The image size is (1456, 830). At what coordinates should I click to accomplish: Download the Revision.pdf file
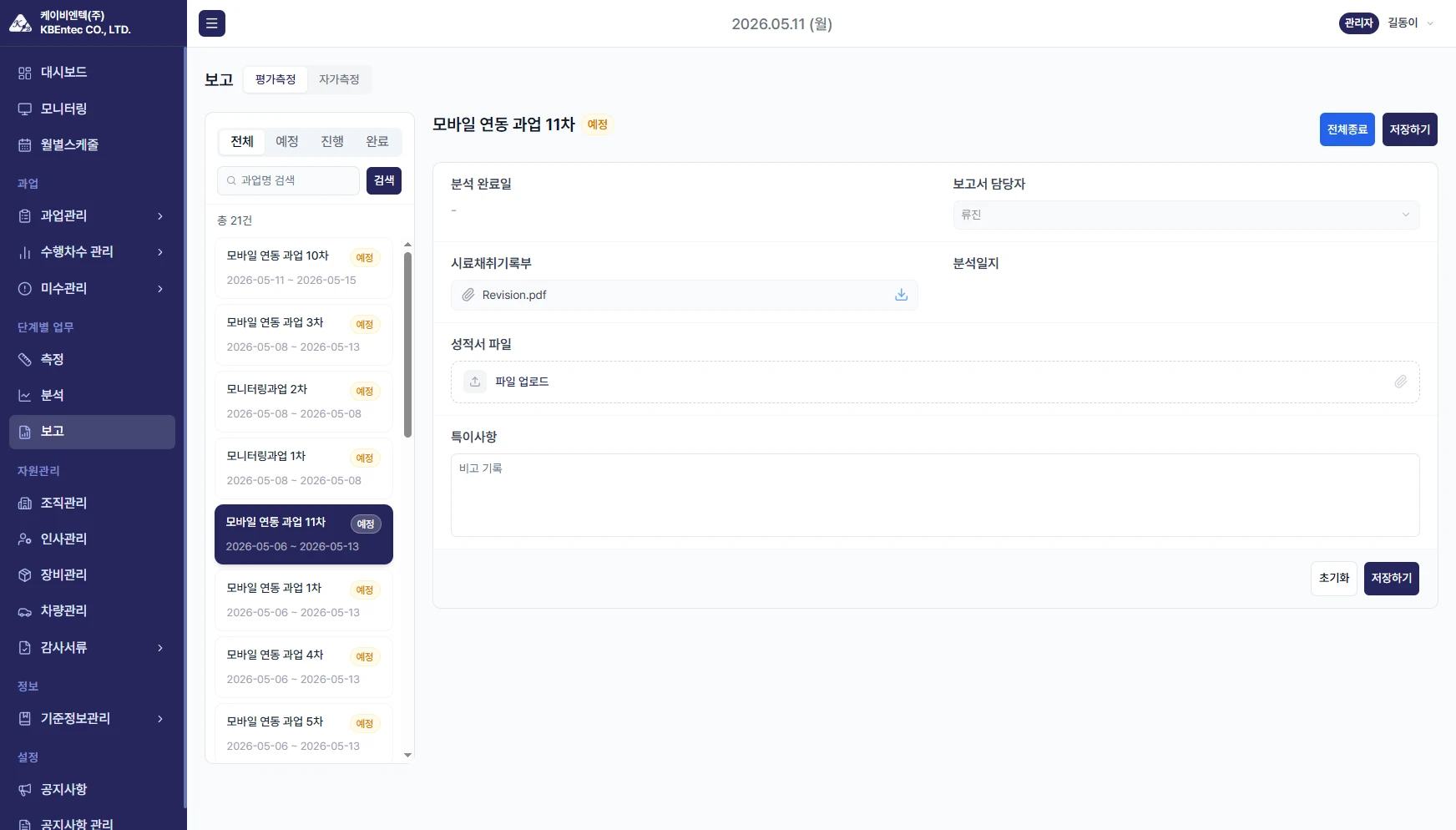(x=901, y=295)
